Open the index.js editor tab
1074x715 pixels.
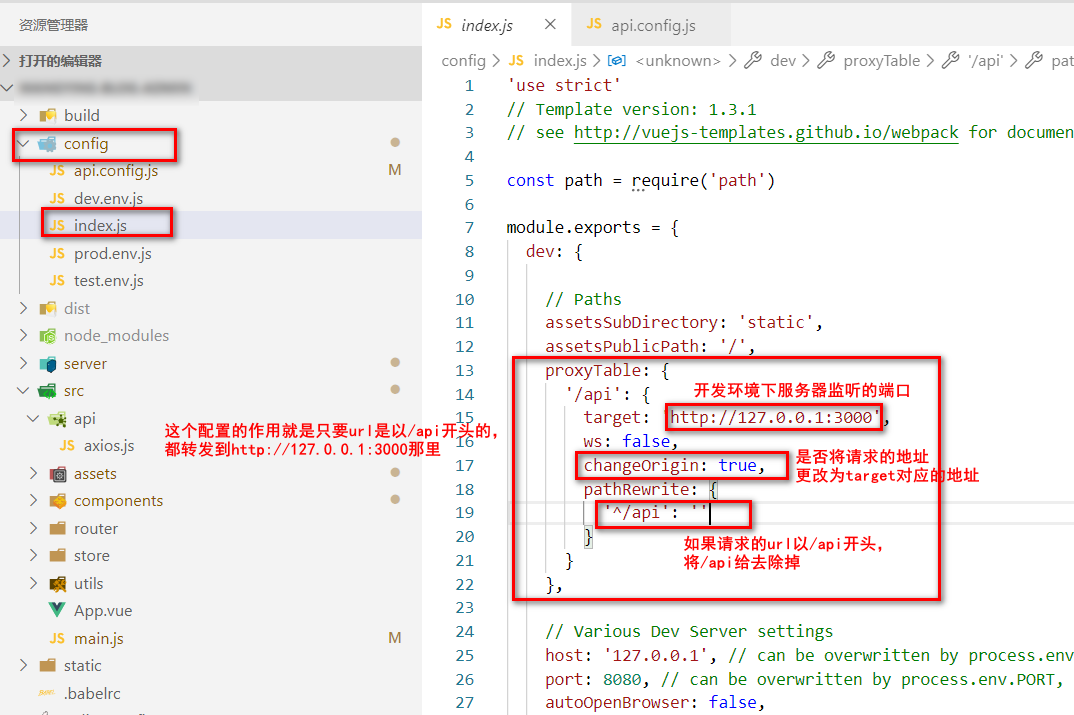(x=487, y=25)
